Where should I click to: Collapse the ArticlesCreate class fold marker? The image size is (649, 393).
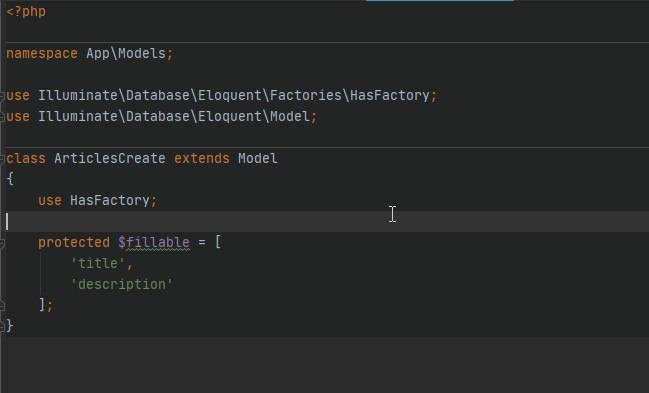point(2,159)
